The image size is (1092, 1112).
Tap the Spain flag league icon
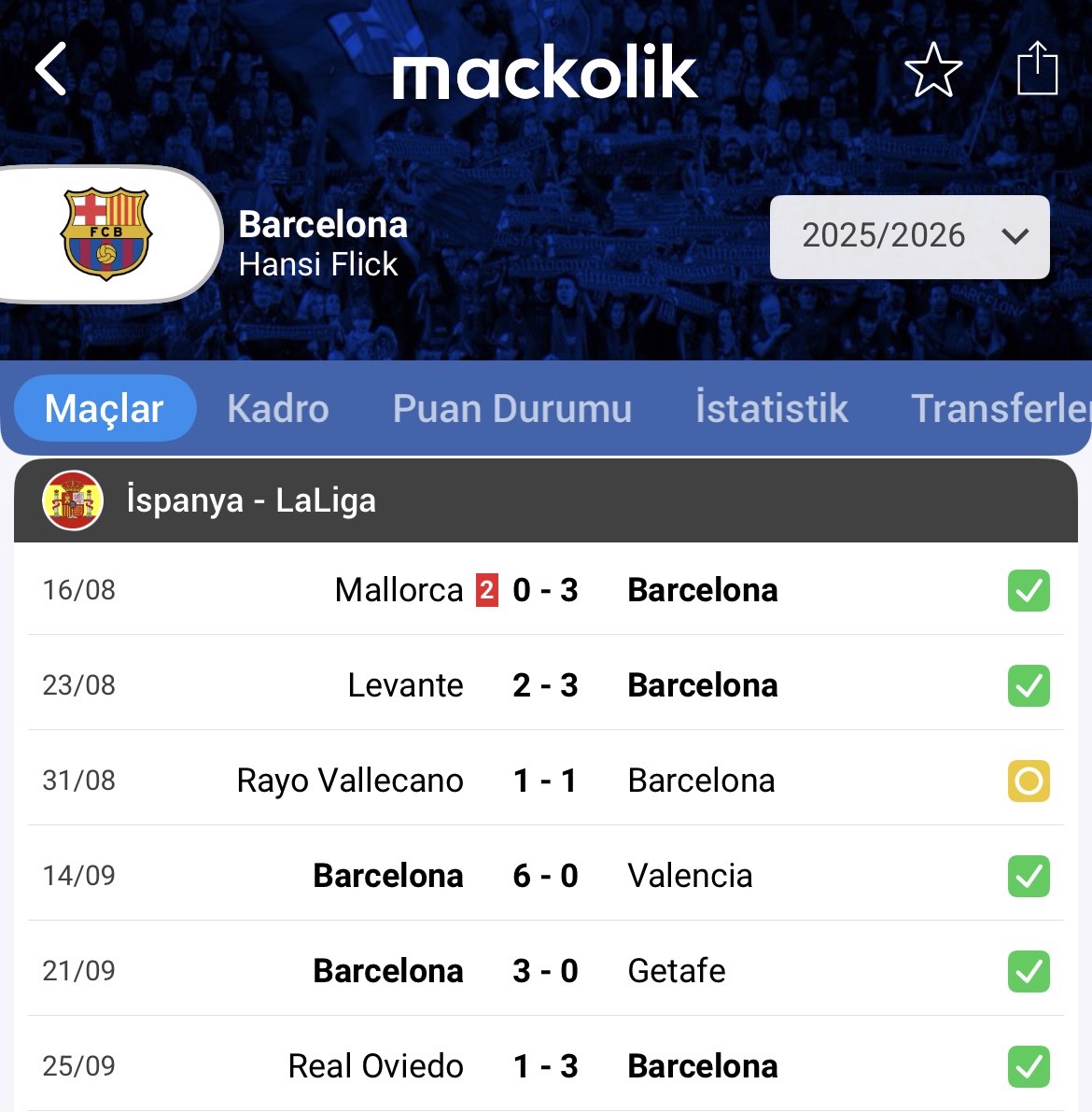click(72, 500)
